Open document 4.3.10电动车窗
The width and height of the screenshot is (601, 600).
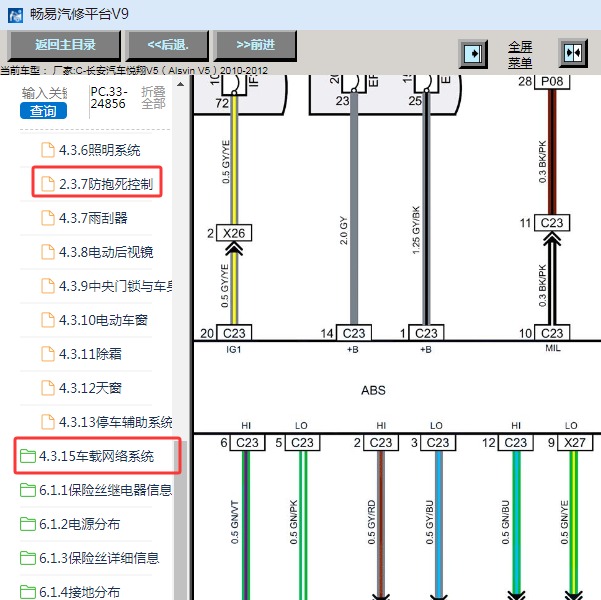(x=103, y=320)
